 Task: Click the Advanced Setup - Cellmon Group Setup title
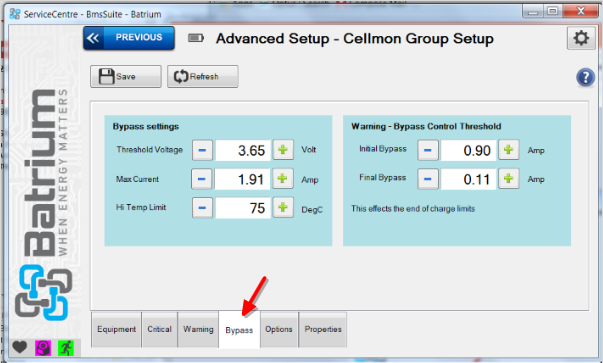click(355, 38)
